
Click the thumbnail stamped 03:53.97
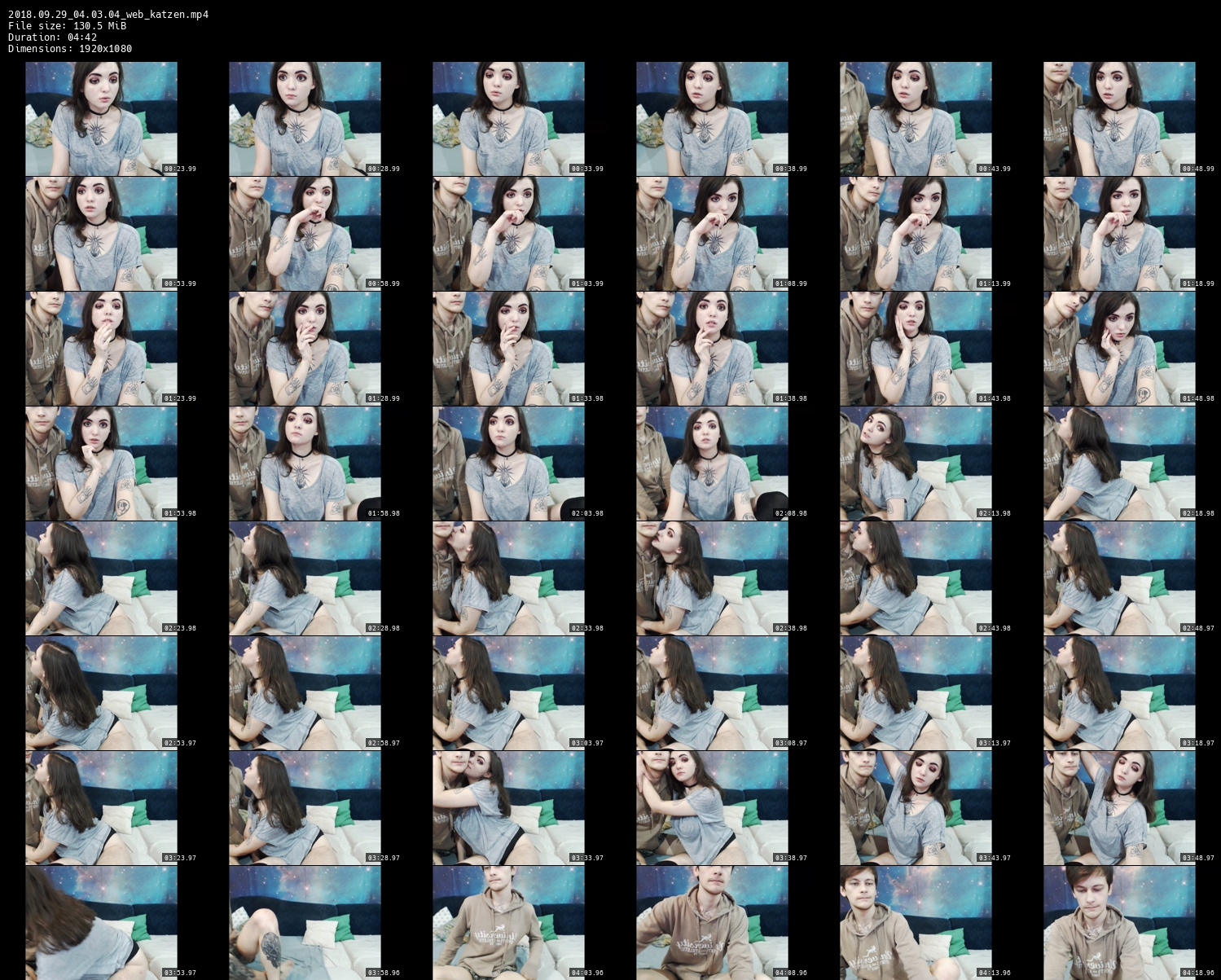click(x=102, y=923)
